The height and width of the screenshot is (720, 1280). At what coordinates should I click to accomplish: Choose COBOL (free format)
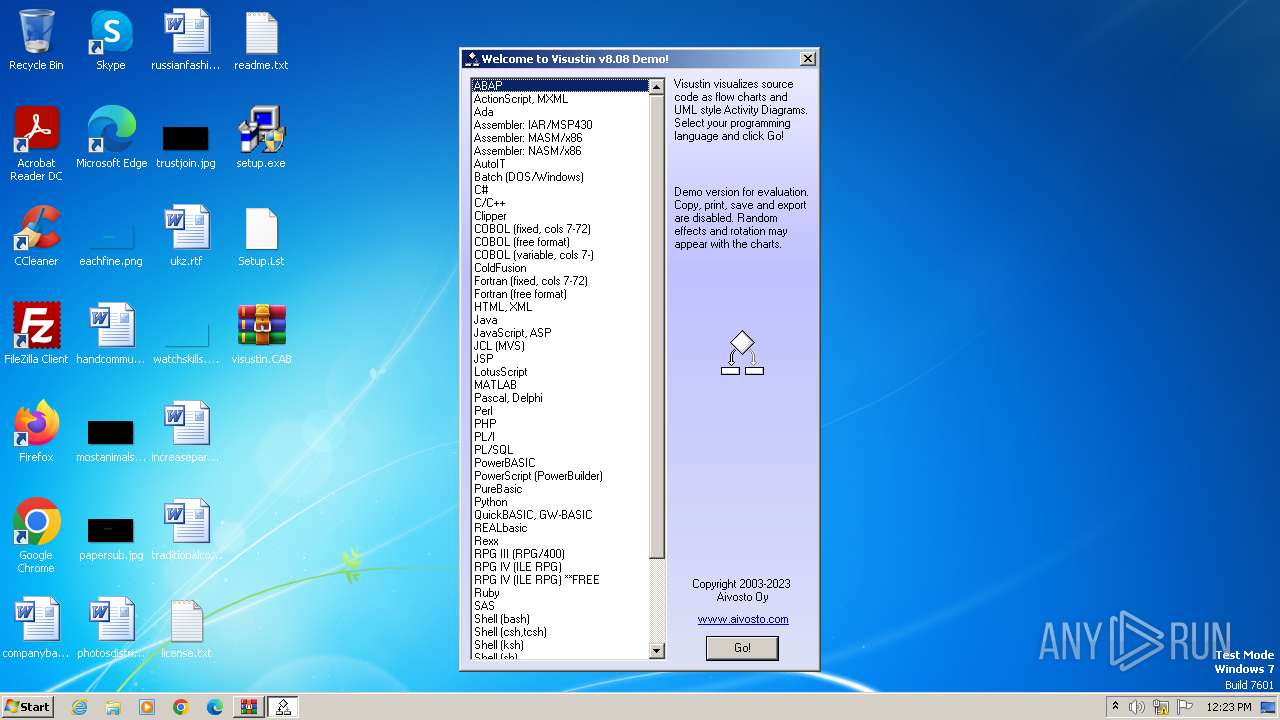[560, 242]
